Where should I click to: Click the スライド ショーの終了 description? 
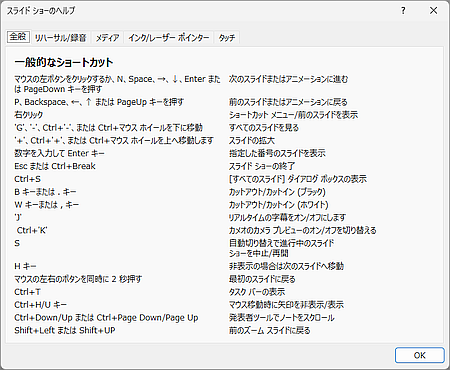(262, 166)
